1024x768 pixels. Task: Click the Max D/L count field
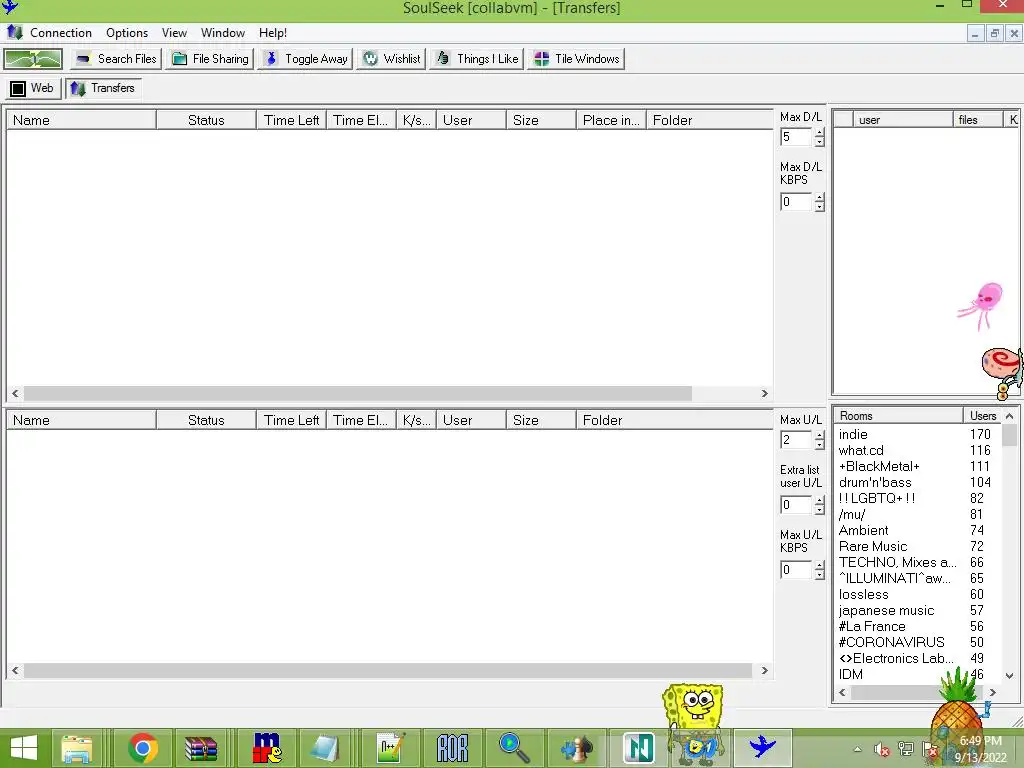(x=796, y=137)
